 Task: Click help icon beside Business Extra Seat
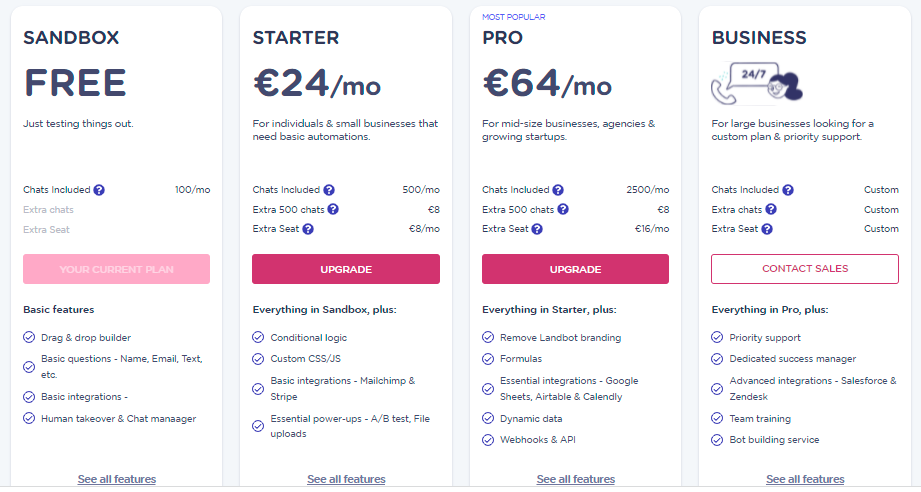click(x=767, y=229)
